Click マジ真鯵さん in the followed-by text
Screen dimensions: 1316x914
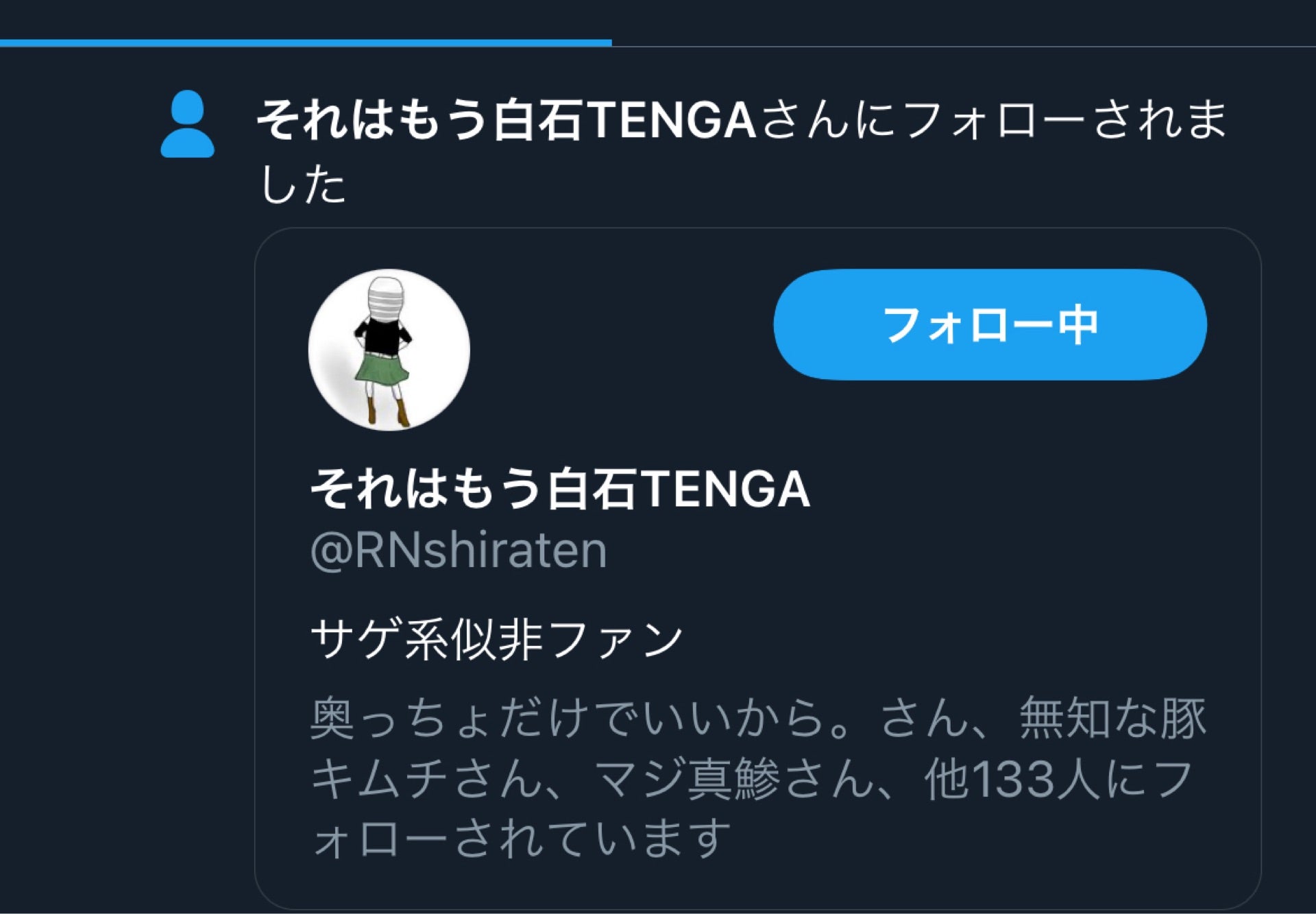pos(733,780)
